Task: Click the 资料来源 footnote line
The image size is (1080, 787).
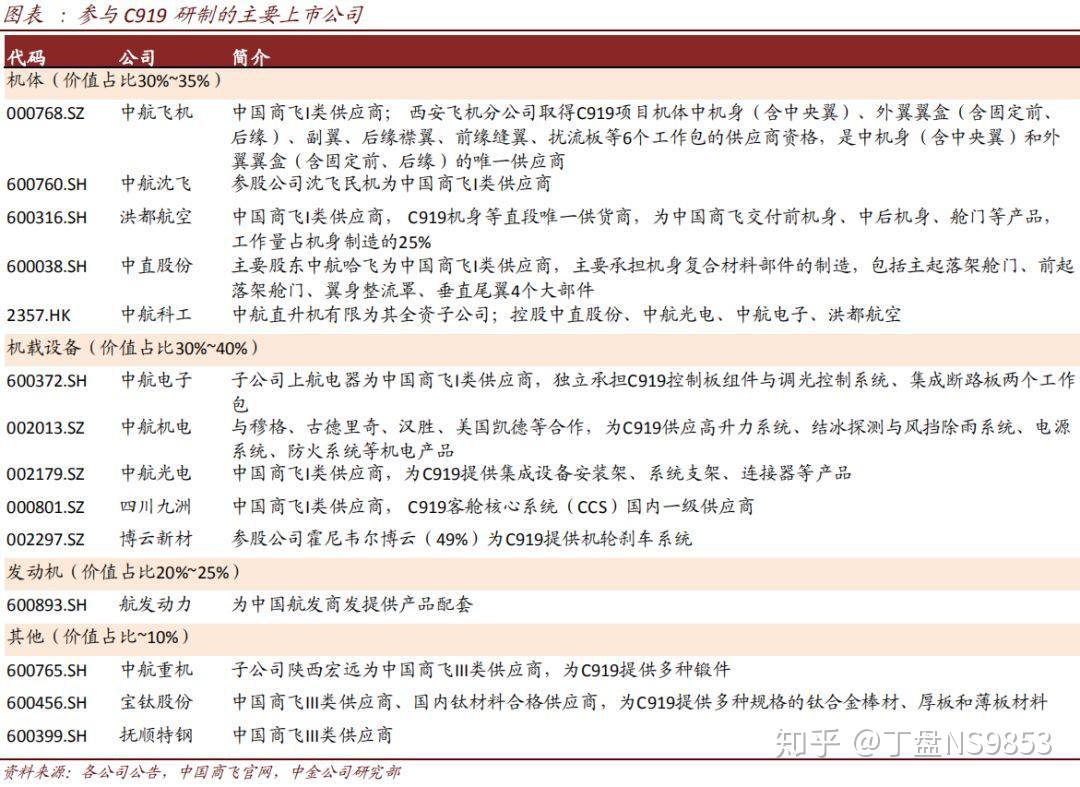Action: pos(202,772)
